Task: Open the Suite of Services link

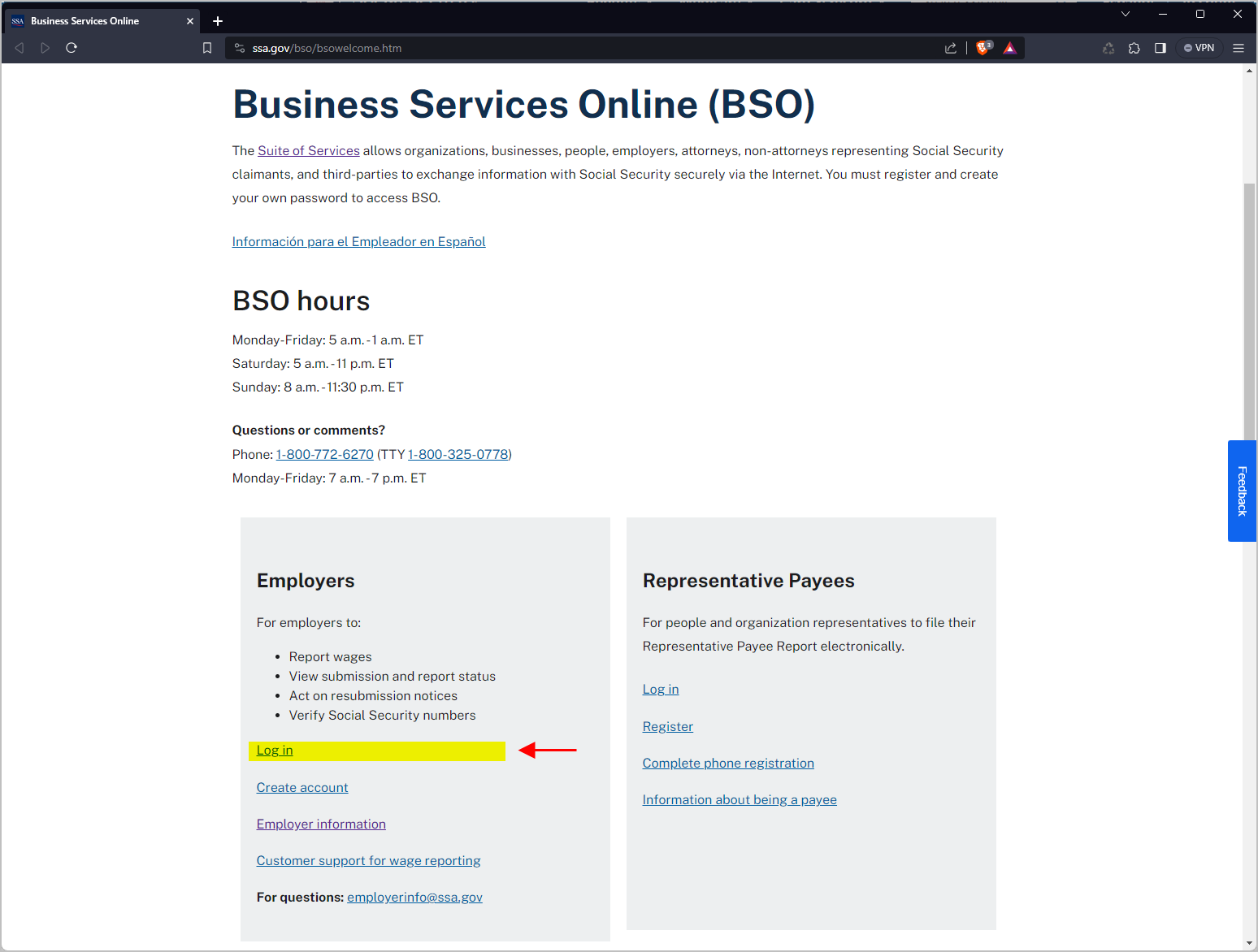Action: [x=308, y=151]
